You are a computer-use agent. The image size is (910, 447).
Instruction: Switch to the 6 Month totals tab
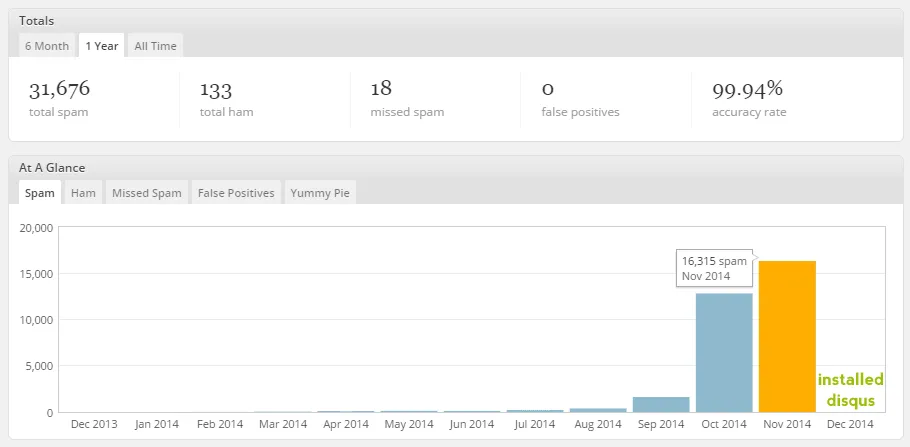point(46,46)
